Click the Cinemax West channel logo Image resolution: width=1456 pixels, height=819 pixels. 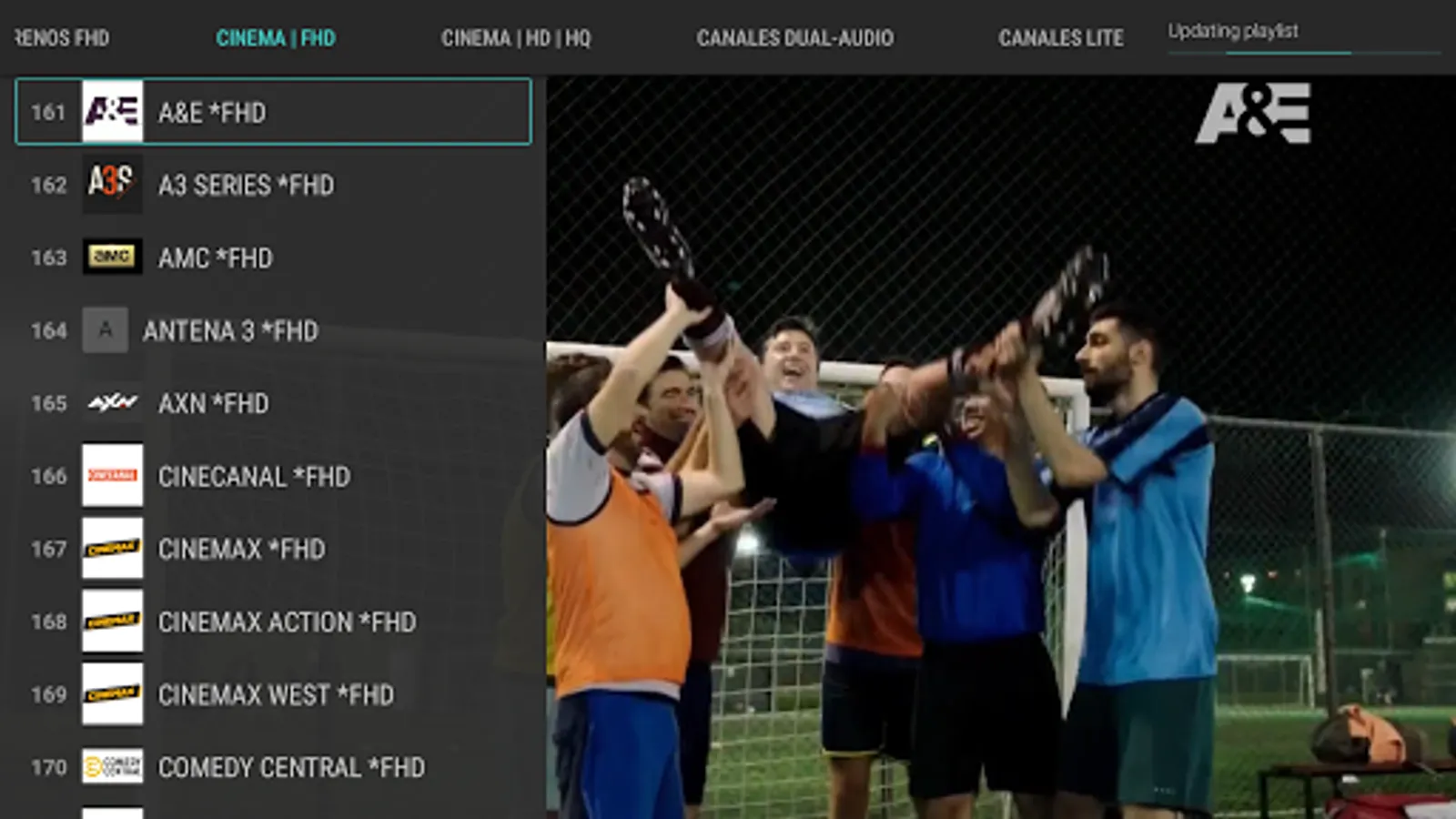pyautogui.click(x=112, y=693)
